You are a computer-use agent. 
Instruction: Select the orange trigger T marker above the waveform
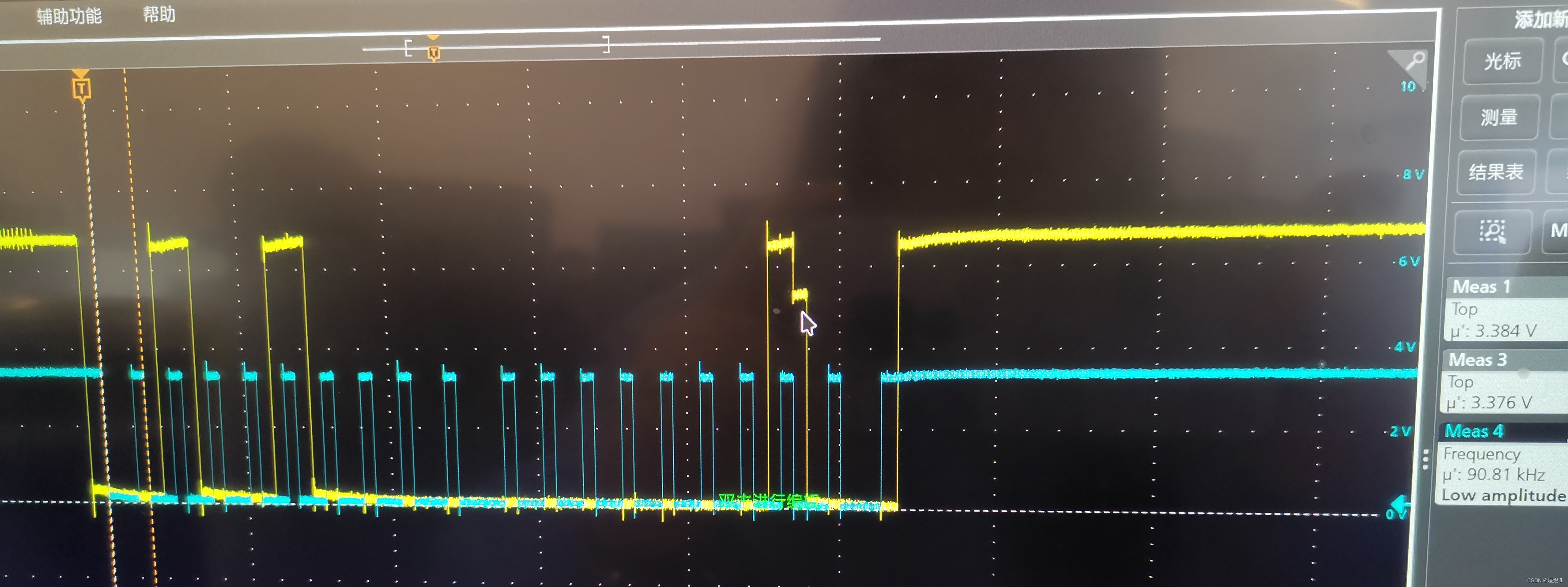[81, 89]
